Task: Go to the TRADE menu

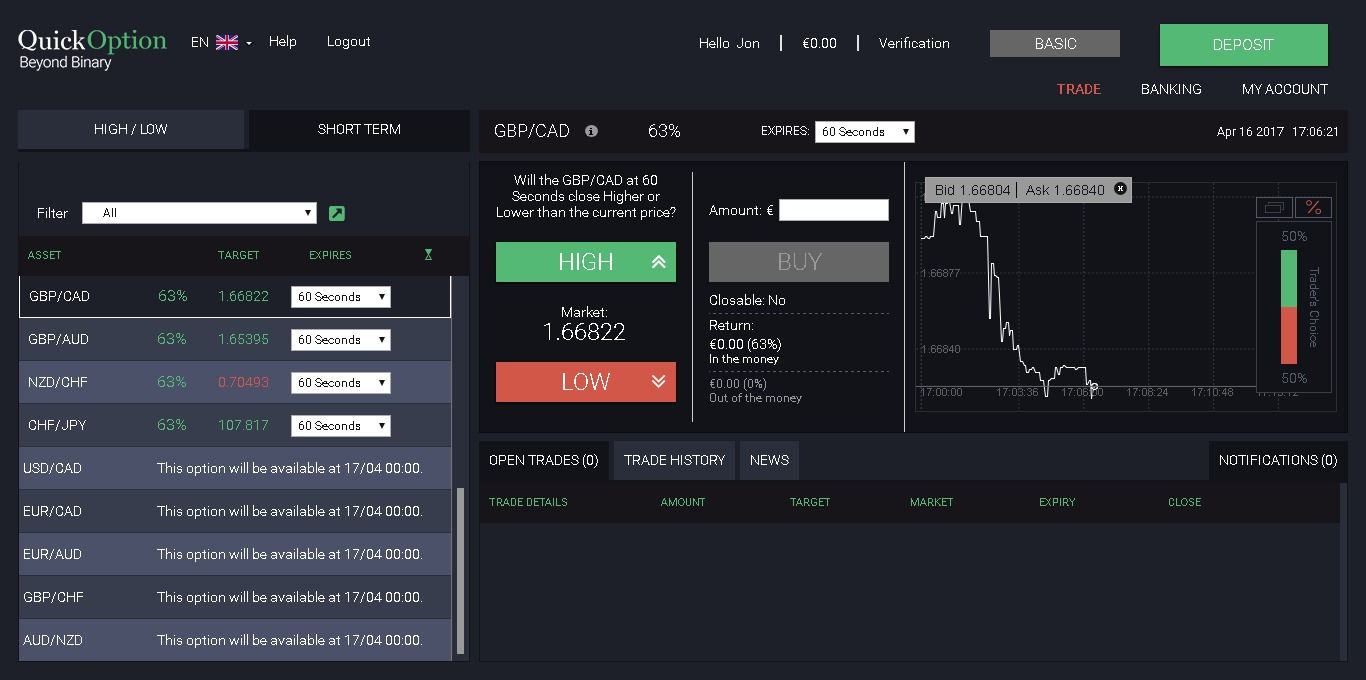Action: pyautogui.click(x=1079, y=89)
